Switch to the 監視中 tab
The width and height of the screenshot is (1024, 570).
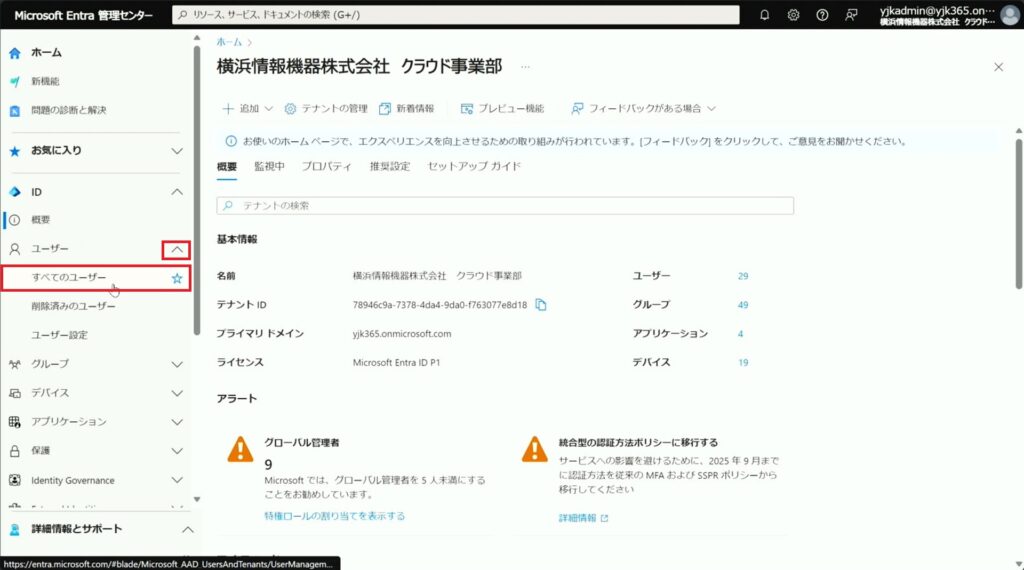pyautogui.click(x=269, y=166)
